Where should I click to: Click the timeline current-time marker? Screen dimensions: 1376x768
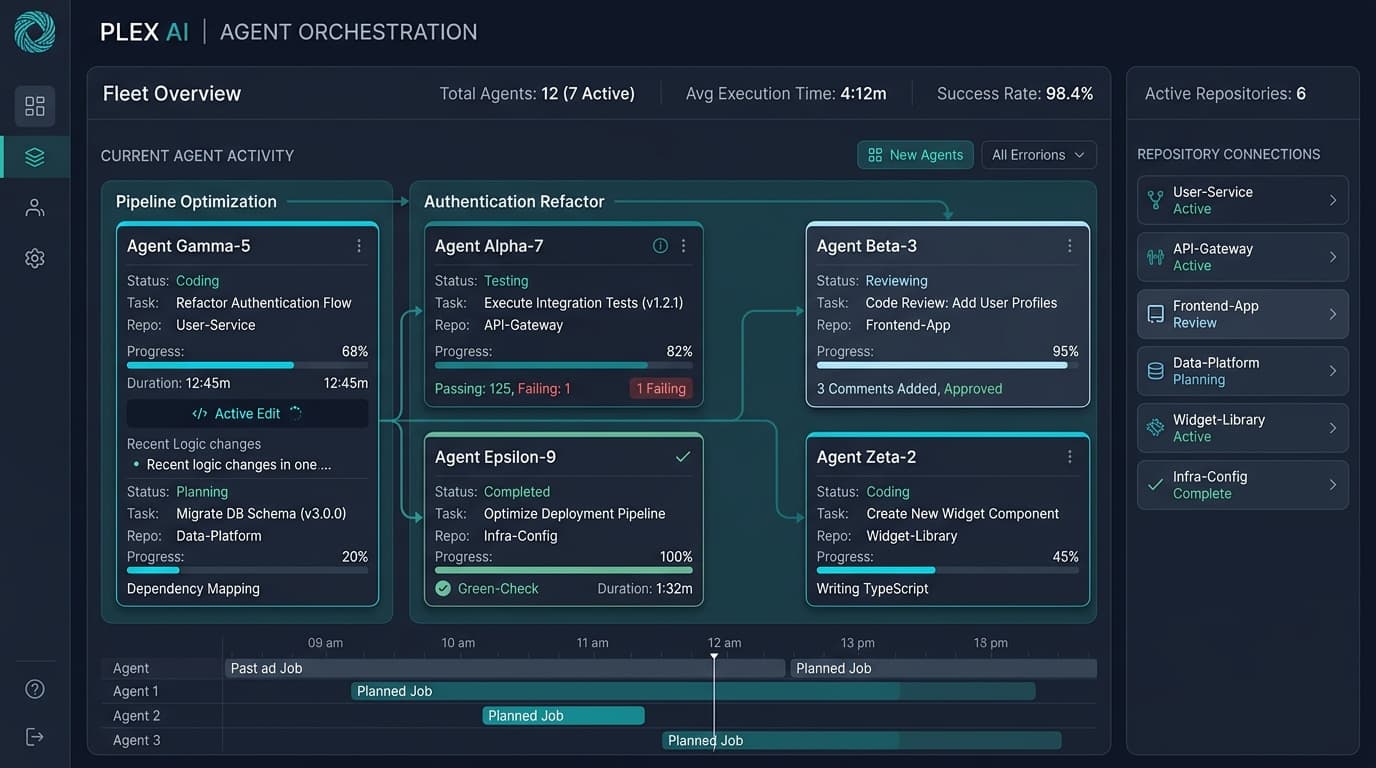click(714, 700)
